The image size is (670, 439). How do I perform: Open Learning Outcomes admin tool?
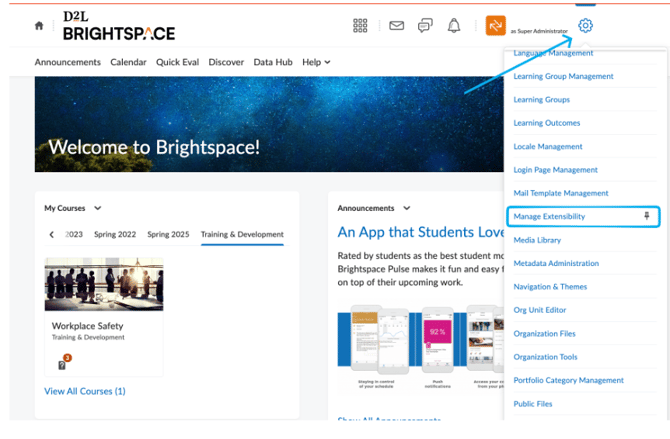(547, 123)
